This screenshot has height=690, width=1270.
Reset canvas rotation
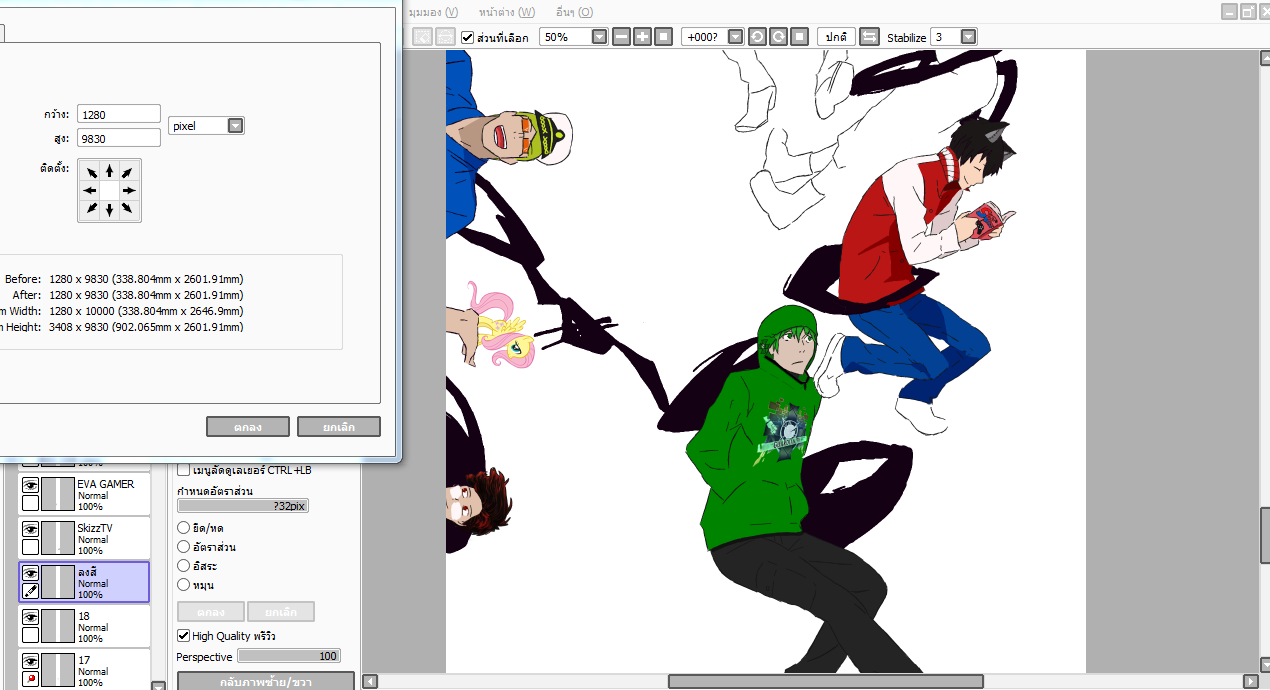point(799,37)
